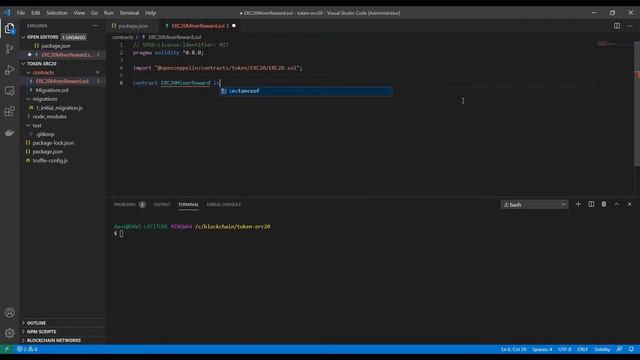Split the terminal pane

pyautogui.click(x=591, y=204)
